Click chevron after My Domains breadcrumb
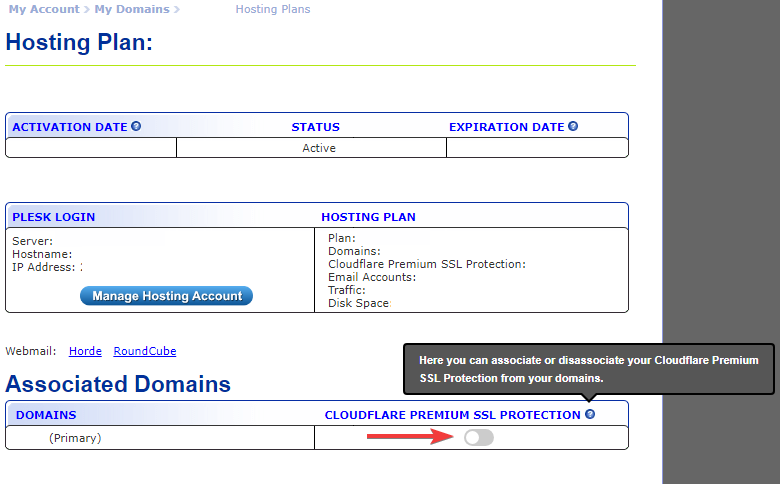Image resolution: width=780 pixels, height=484 pixels. pyautogui.click(x=177, y=9)
